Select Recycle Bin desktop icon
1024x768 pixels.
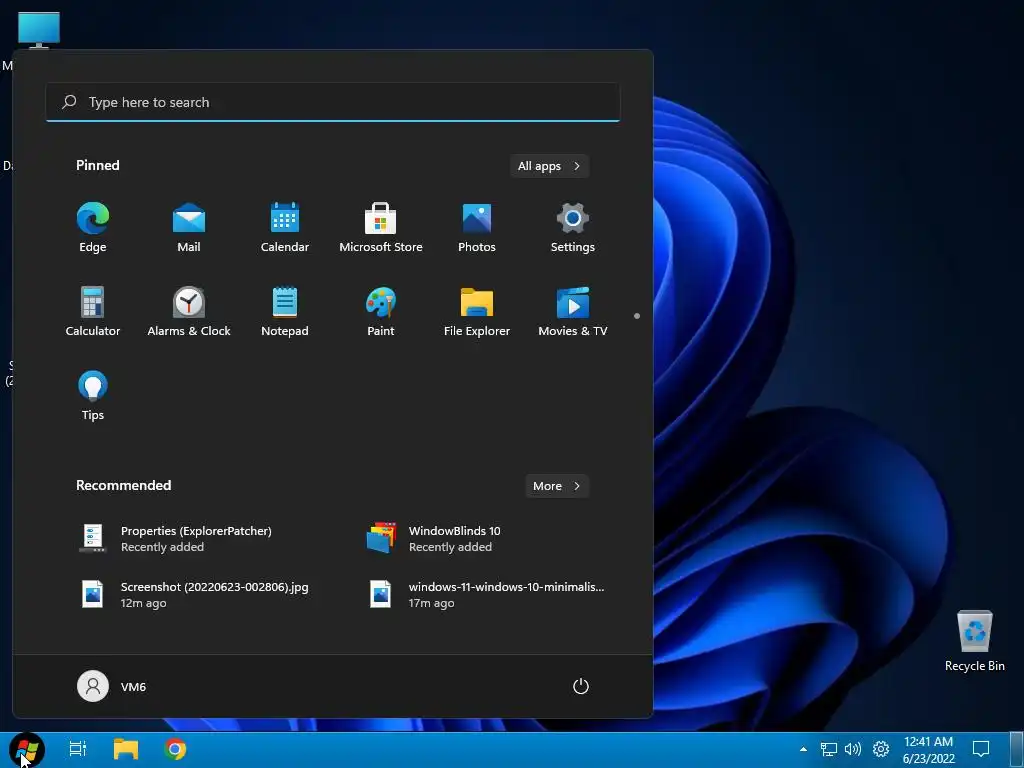tap(974, 641)
